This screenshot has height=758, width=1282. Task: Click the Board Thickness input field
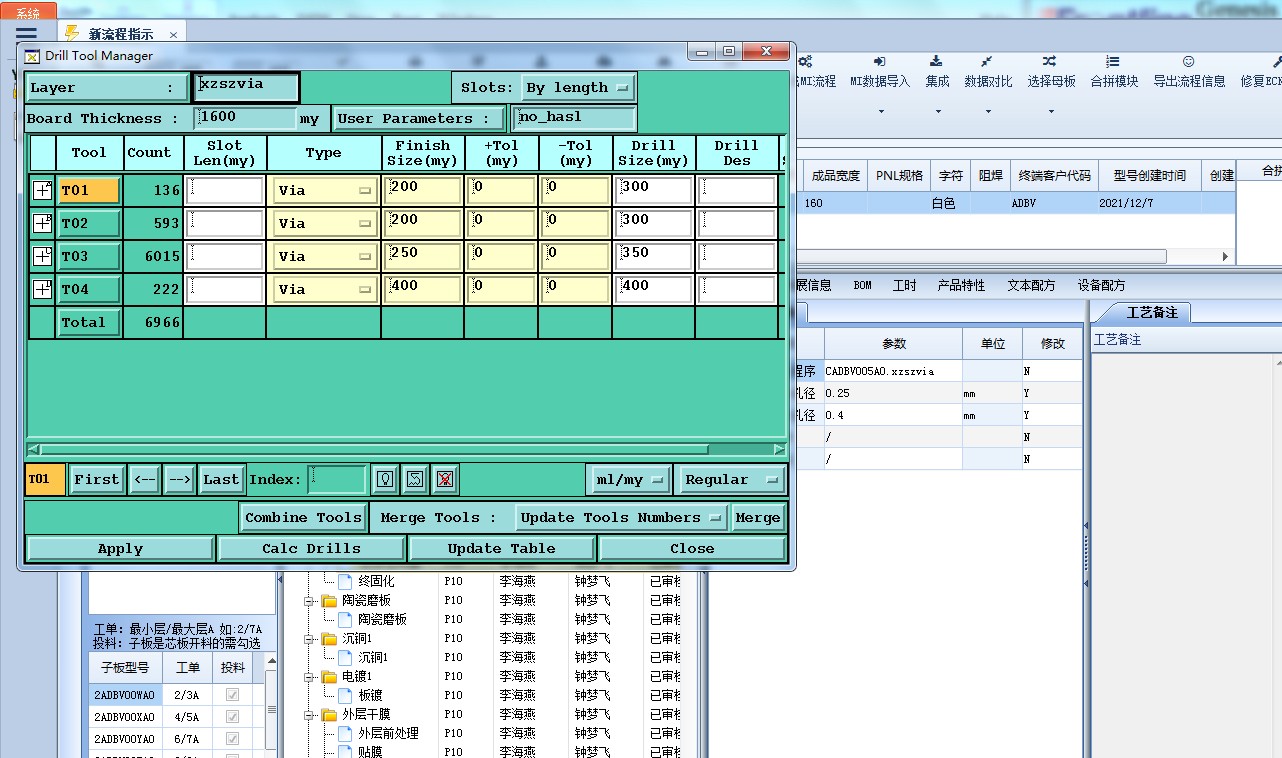[x=245, y=118]
